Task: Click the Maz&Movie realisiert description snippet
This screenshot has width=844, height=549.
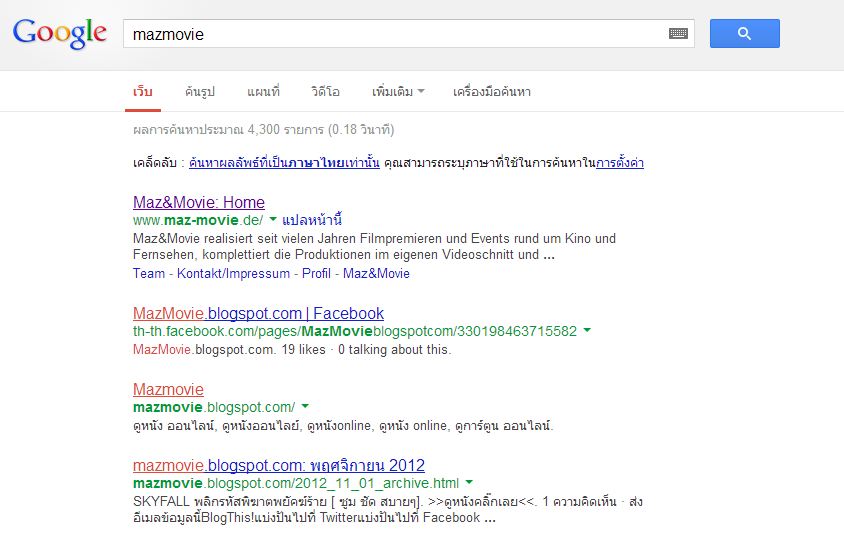Action: pos(374,247)
